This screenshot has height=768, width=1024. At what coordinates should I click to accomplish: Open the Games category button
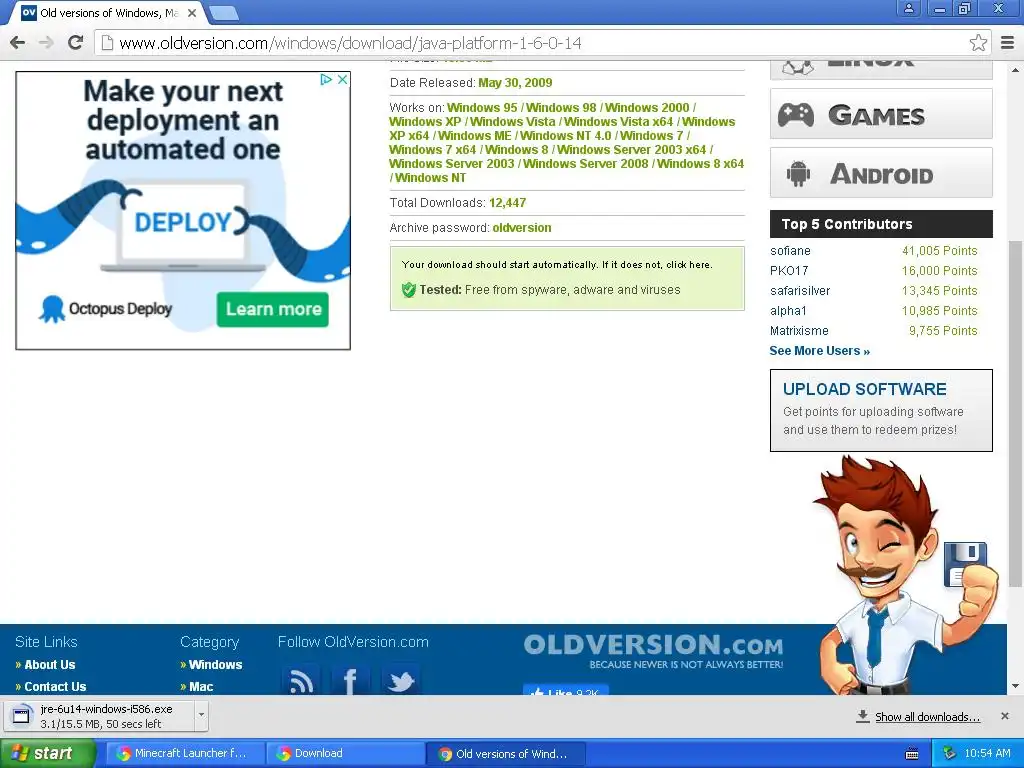click(x=881, y=114)
